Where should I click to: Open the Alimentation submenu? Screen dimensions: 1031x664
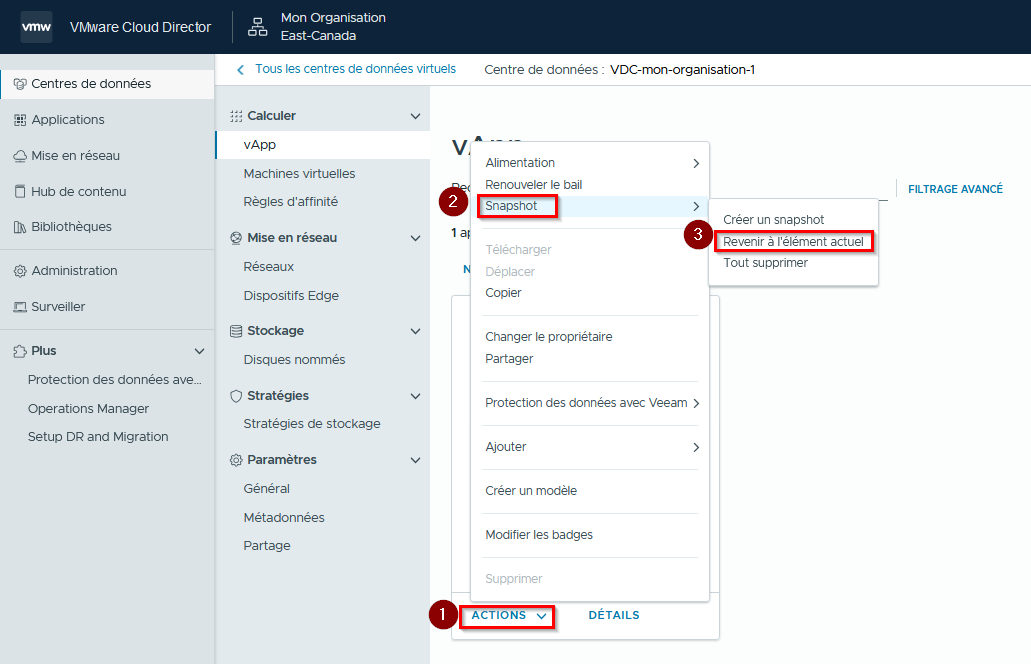click(x=590, y=163)
